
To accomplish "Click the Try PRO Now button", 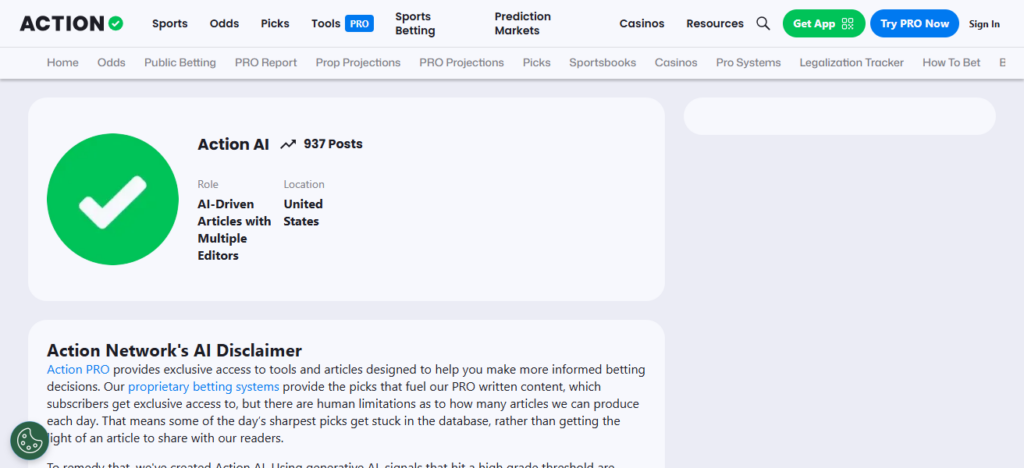I will [x=914, y=23].
